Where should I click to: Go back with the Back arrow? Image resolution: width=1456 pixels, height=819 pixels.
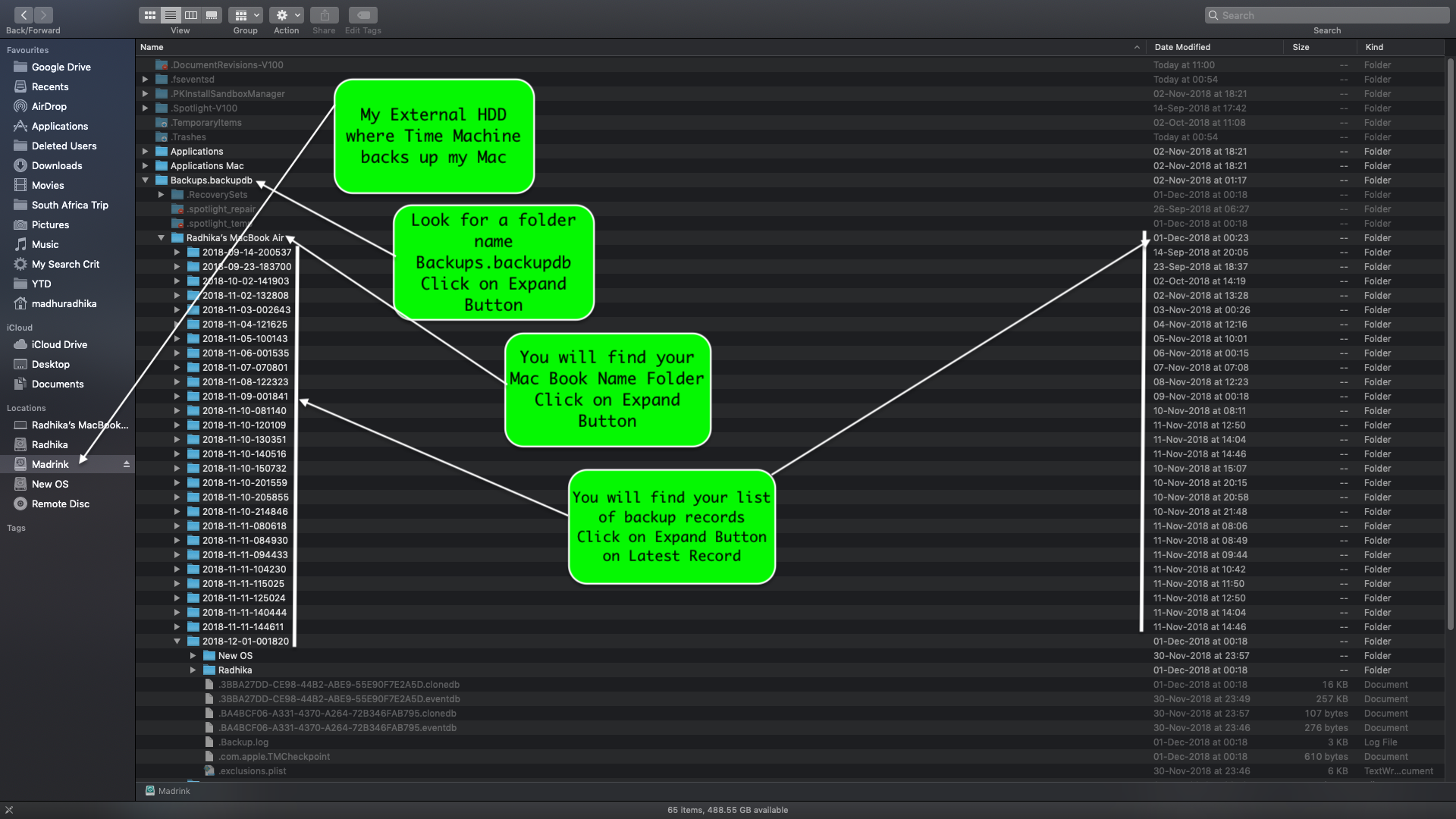click(x=24, y=15)
